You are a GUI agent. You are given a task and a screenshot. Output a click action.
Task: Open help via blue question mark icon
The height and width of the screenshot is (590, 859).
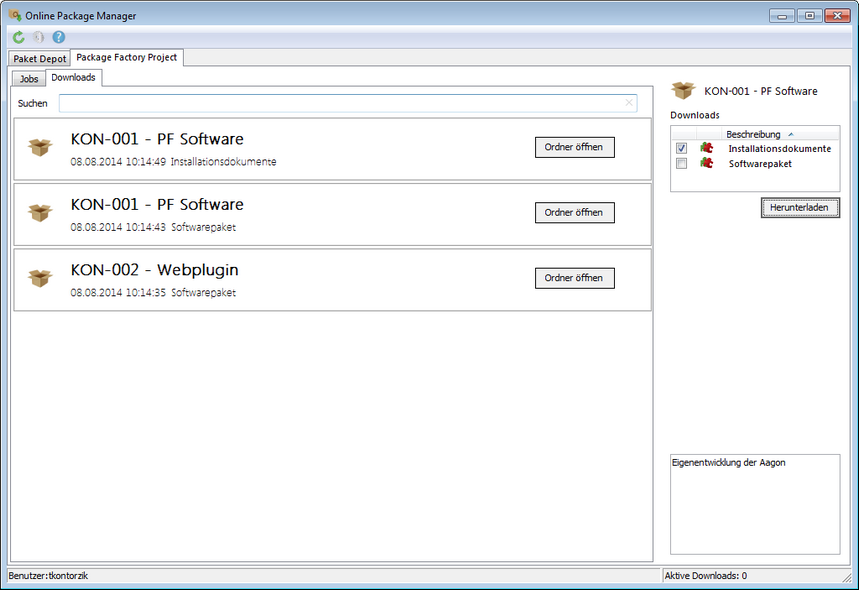[x=59, y=37]
